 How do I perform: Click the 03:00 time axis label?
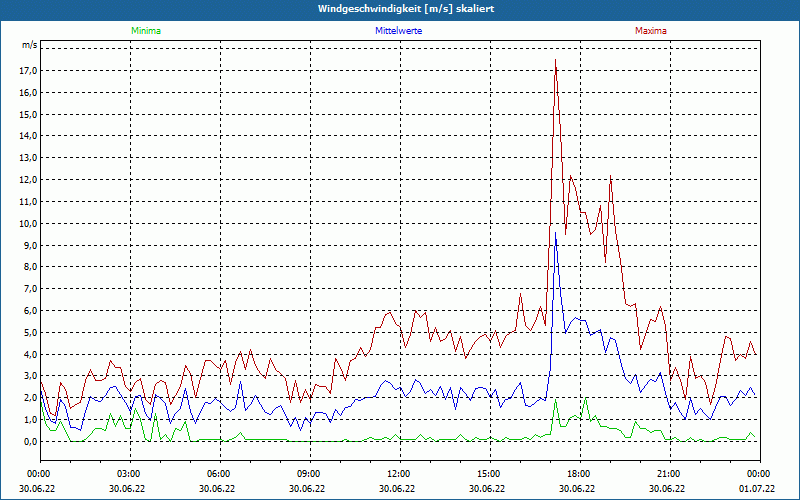131,474
